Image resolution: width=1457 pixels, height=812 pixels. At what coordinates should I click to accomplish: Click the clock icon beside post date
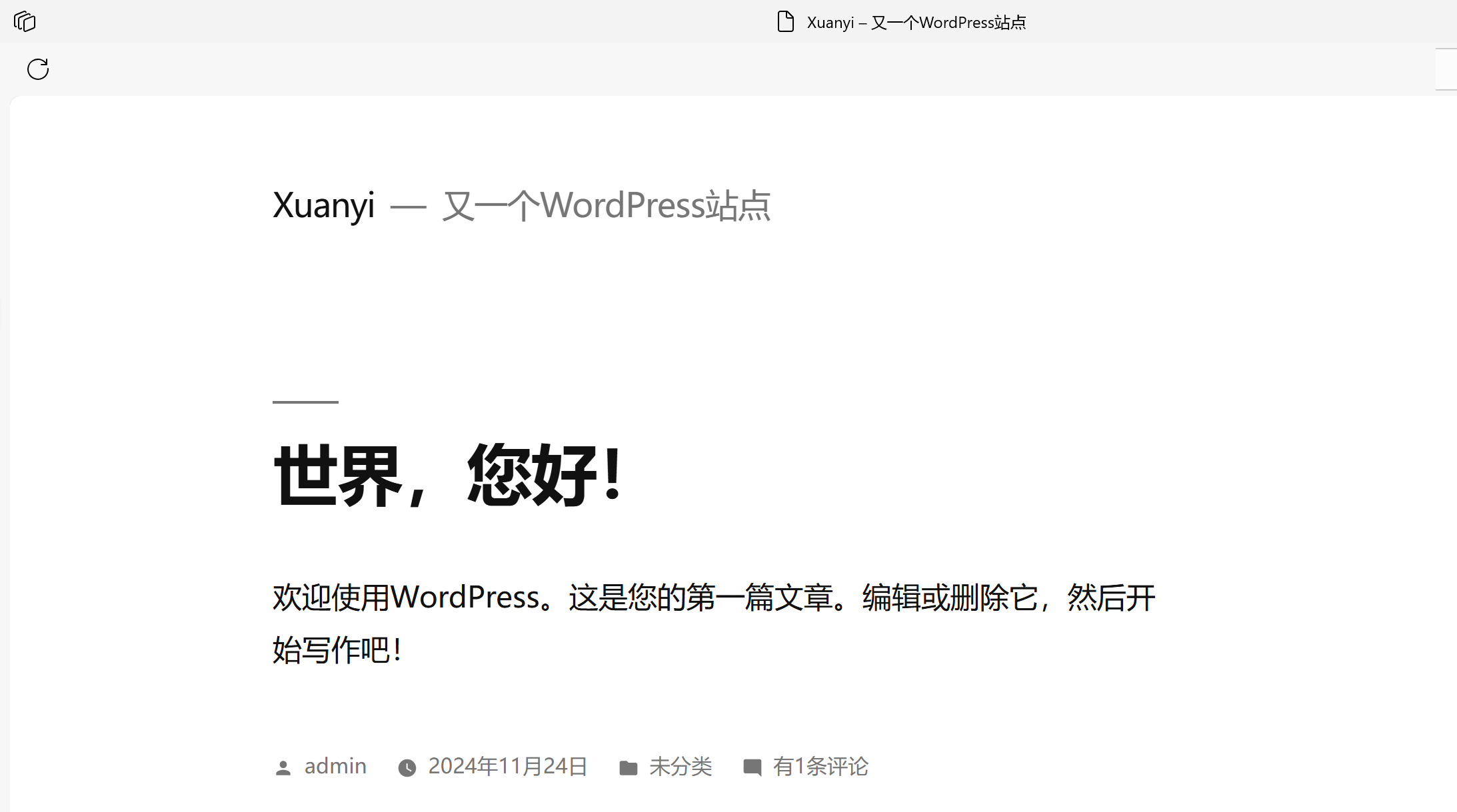point(407,768)
